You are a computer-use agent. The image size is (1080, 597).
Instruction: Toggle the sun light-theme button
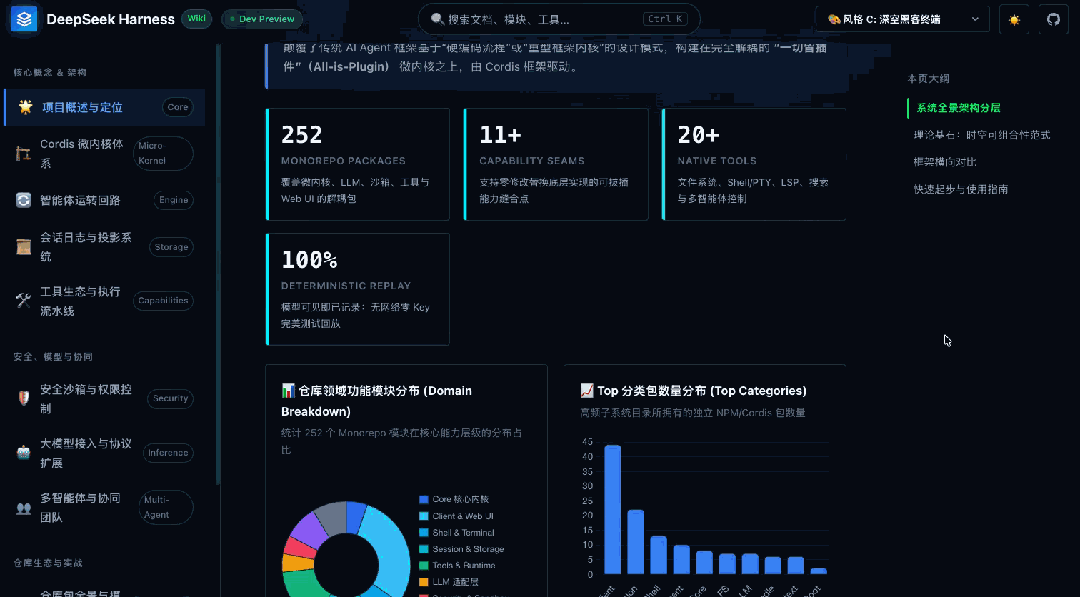[1014, 19]
